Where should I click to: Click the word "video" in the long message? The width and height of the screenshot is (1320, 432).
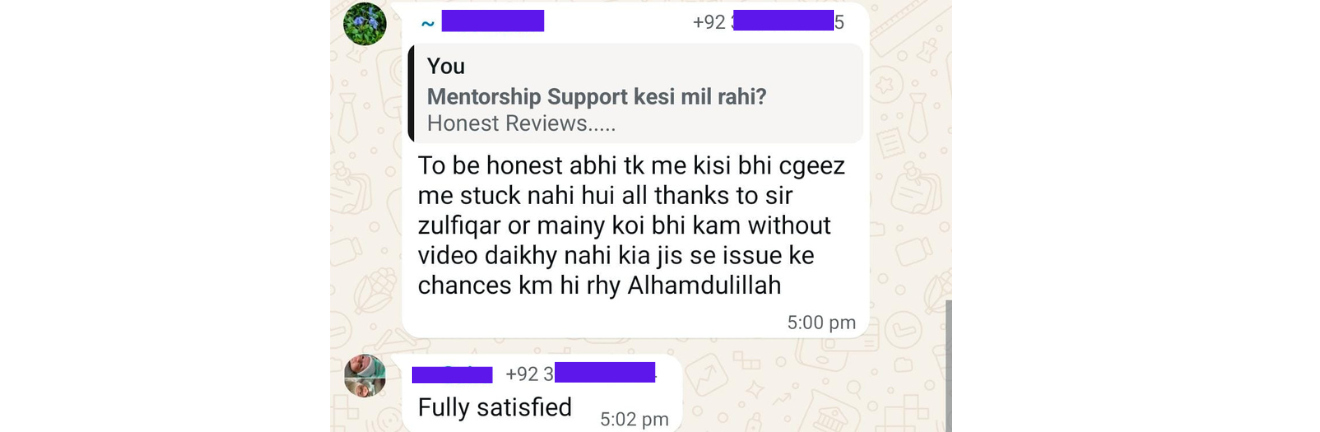tap(447, 256)
